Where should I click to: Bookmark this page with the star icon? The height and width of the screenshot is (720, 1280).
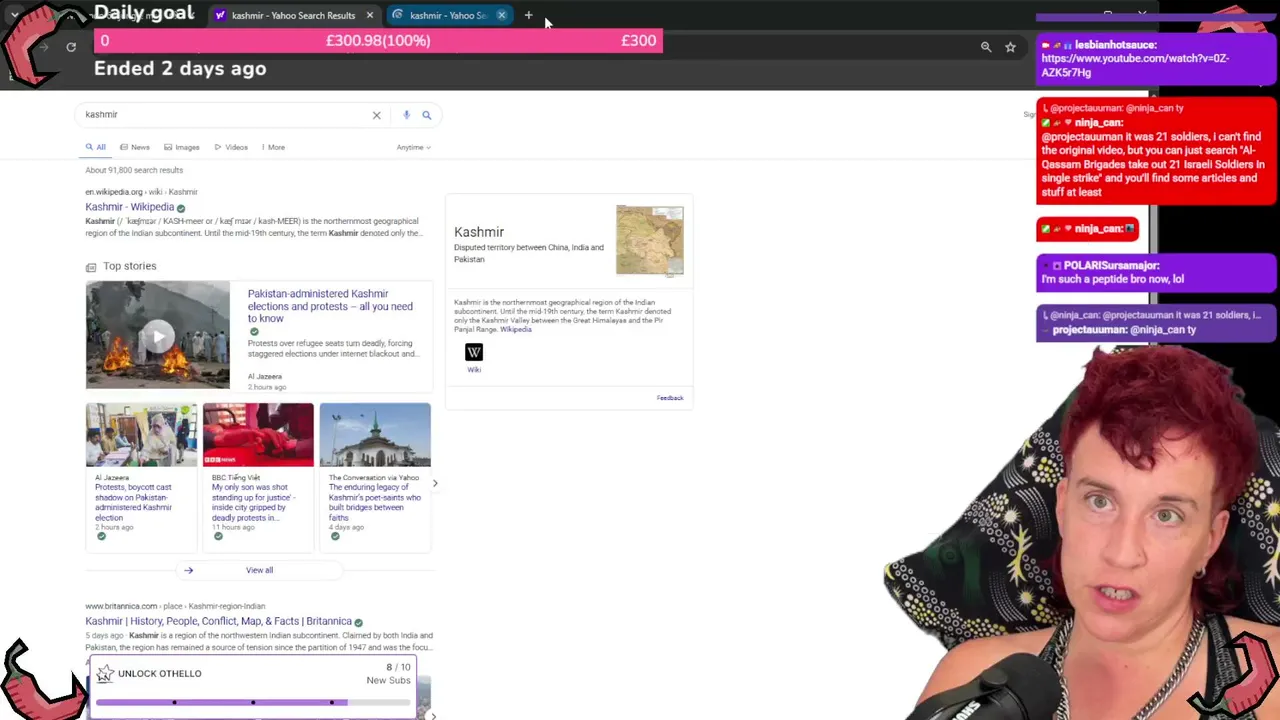pyautogui.click(x=1010, y=47)
